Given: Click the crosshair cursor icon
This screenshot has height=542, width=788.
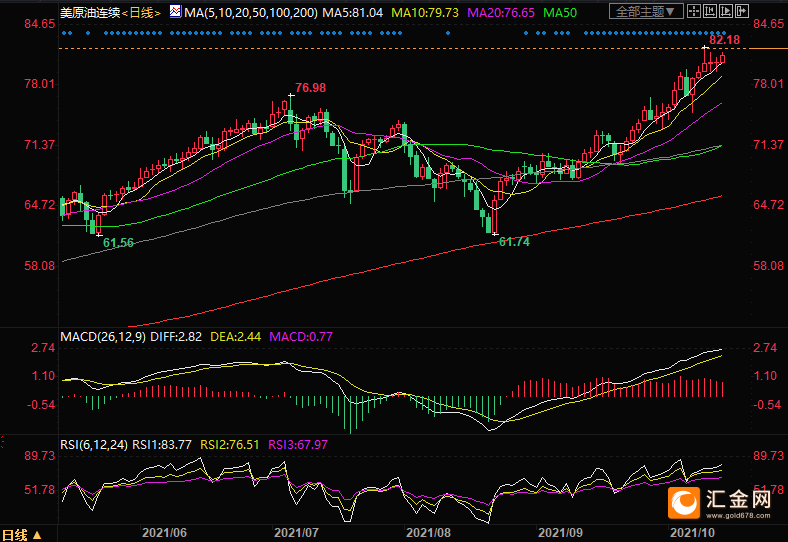Looking at the screenshot, I should tap(694, 11).
